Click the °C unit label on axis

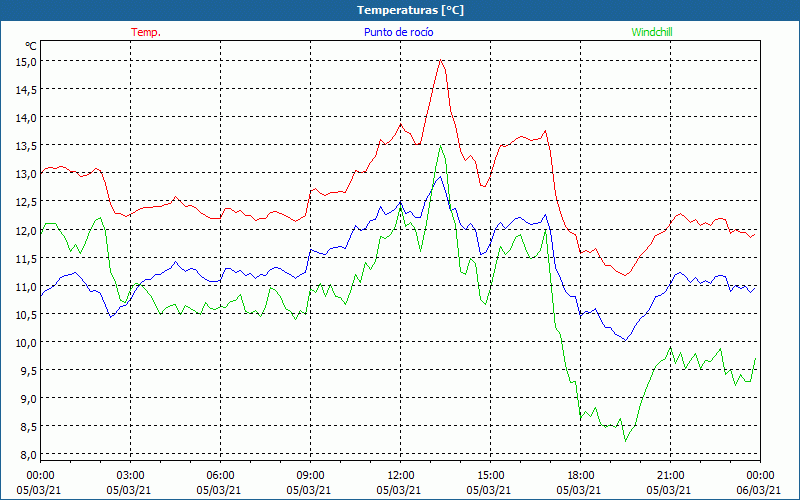click(31, 46)
